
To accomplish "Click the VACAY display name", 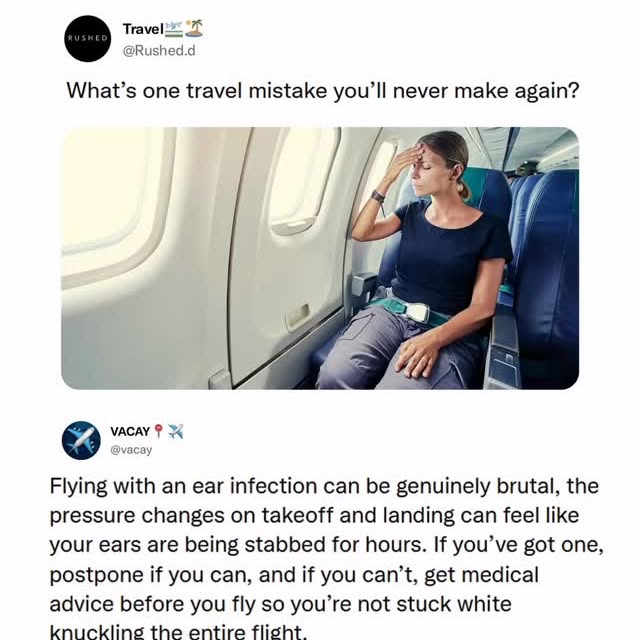I will click(x=130, y=431).
